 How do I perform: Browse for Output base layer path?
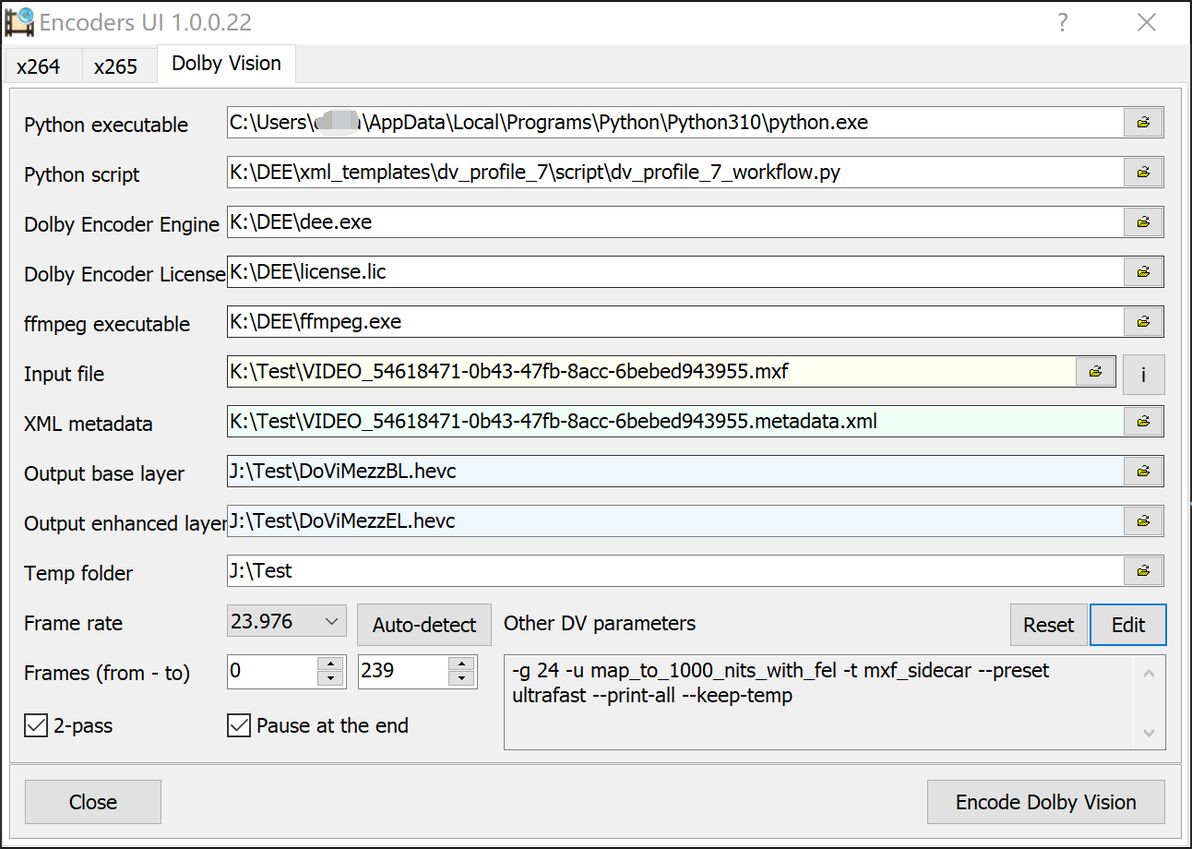click(1143, 471)
